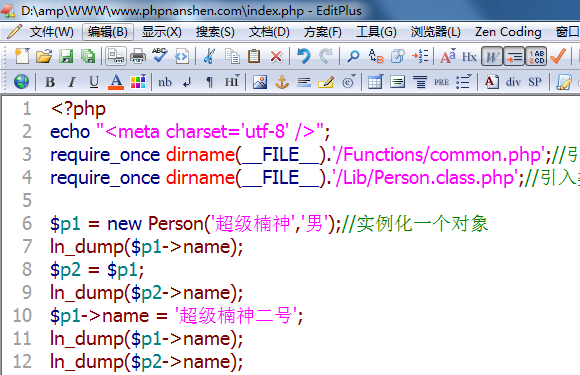Viewport: 580px width, 375px height.
Task: Open the 编辑(B) menu
Action: pos(108,32)
